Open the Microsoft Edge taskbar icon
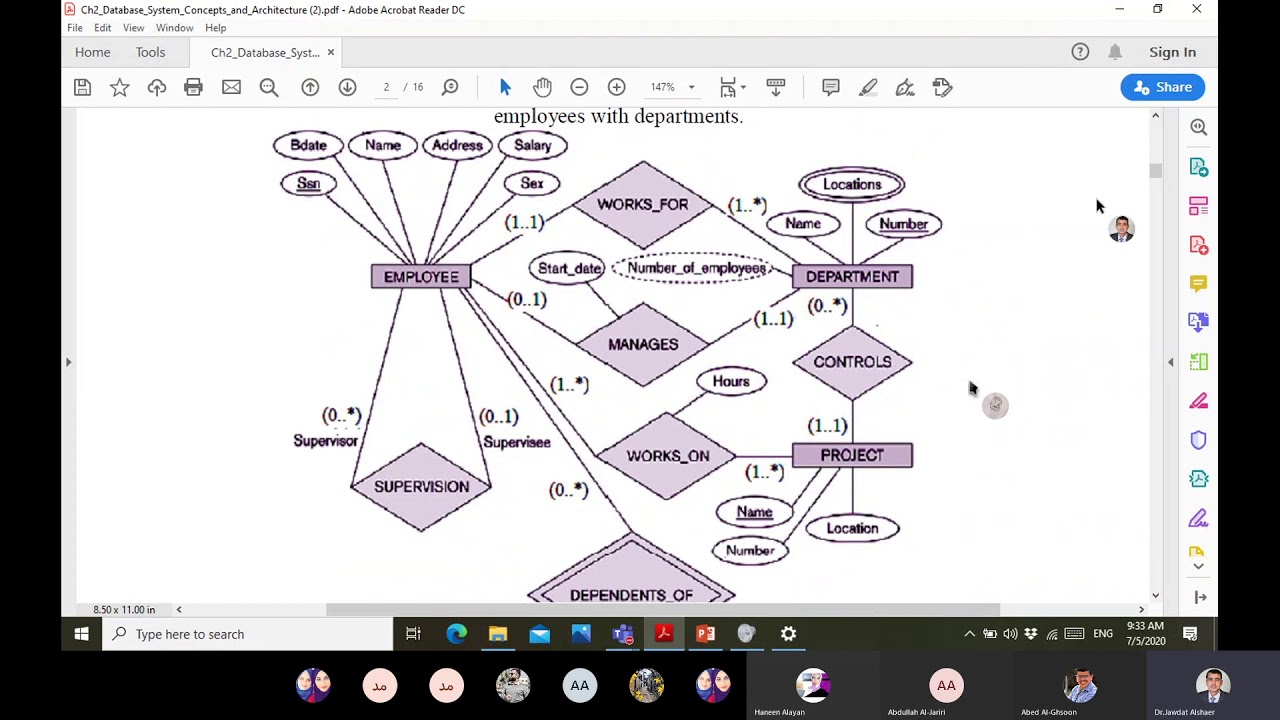 click(x=456, y=634)
